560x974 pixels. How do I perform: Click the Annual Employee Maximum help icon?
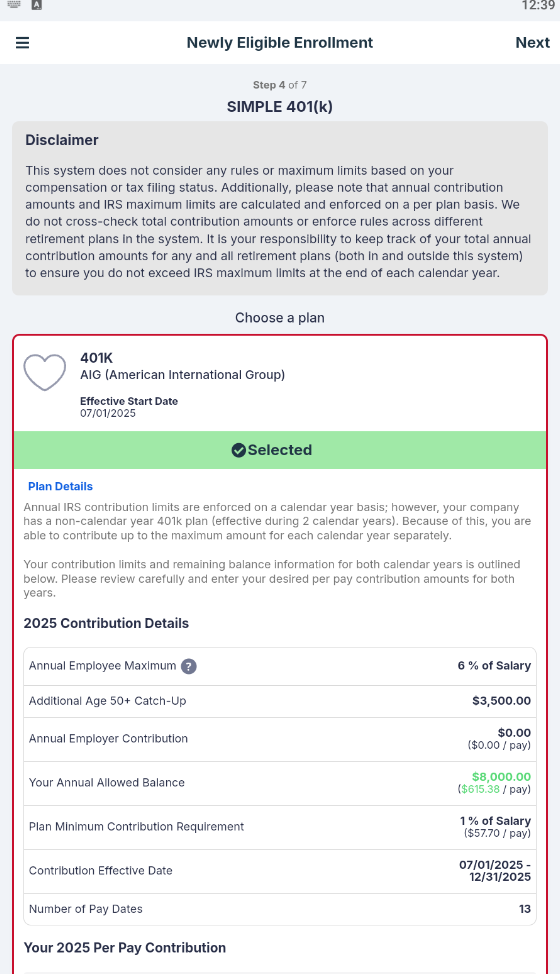pyautogui.click(x=189, y=667)
